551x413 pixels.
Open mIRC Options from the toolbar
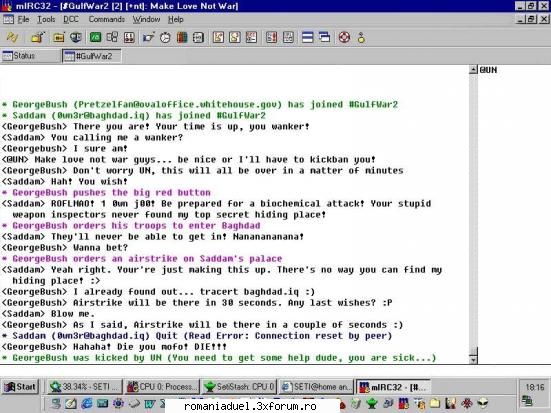[x=38, y=37]
